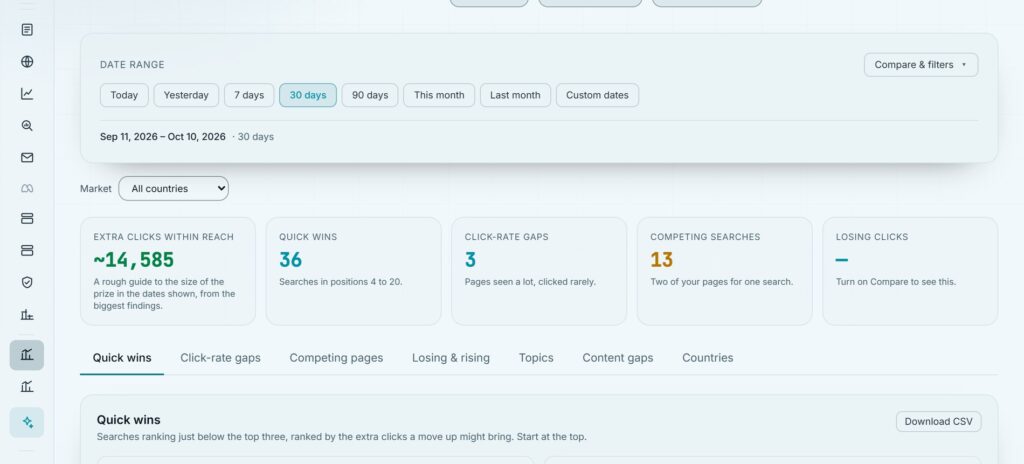
Task: Click the sparkle stars icon in sidebar
Action: [27, 422]
